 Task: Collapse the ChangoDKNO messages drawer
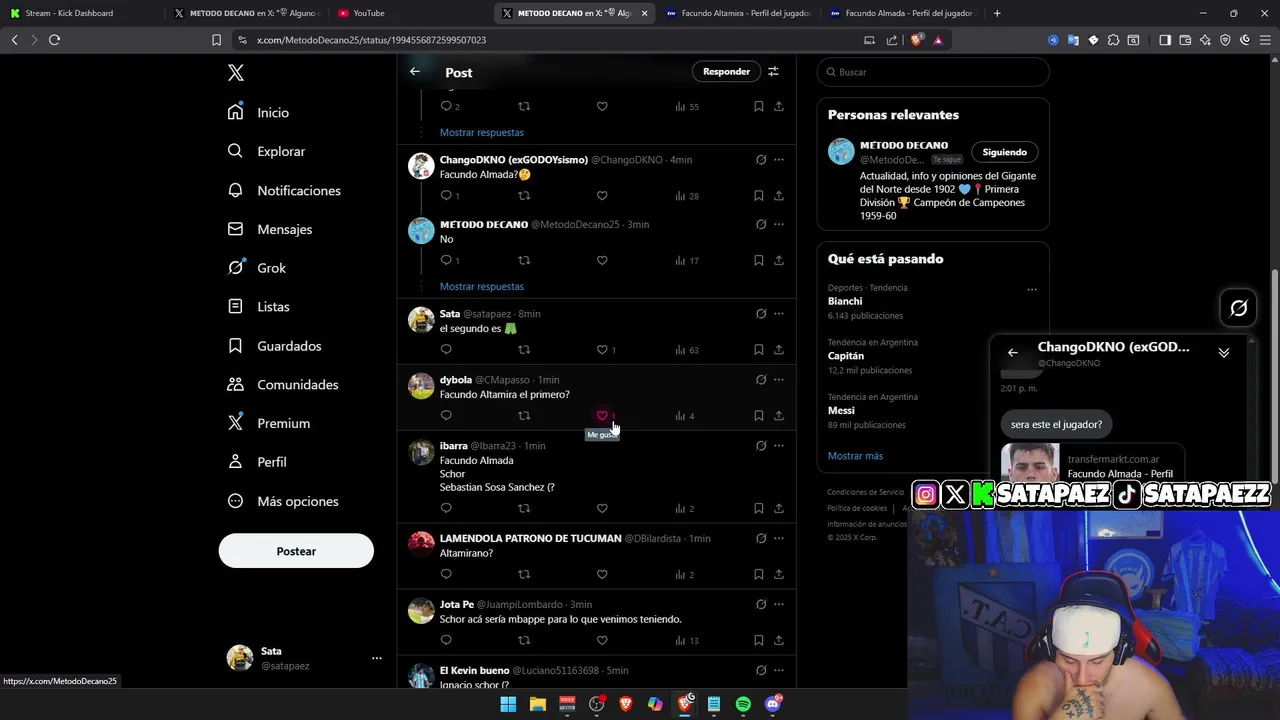click(x=1224, y=353)
